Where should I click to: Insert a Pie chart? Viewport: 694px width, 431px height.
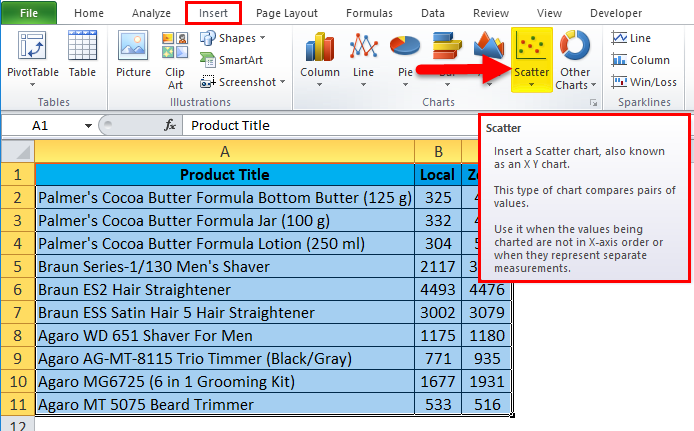click(405, 58)
